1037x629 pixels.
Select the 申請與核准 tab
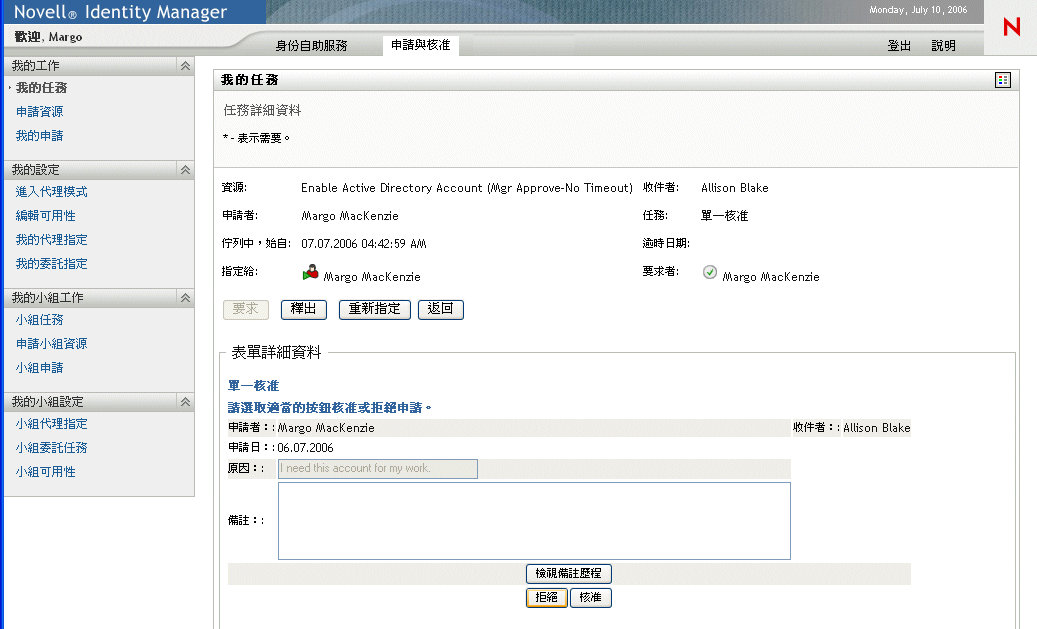point(421,45)
